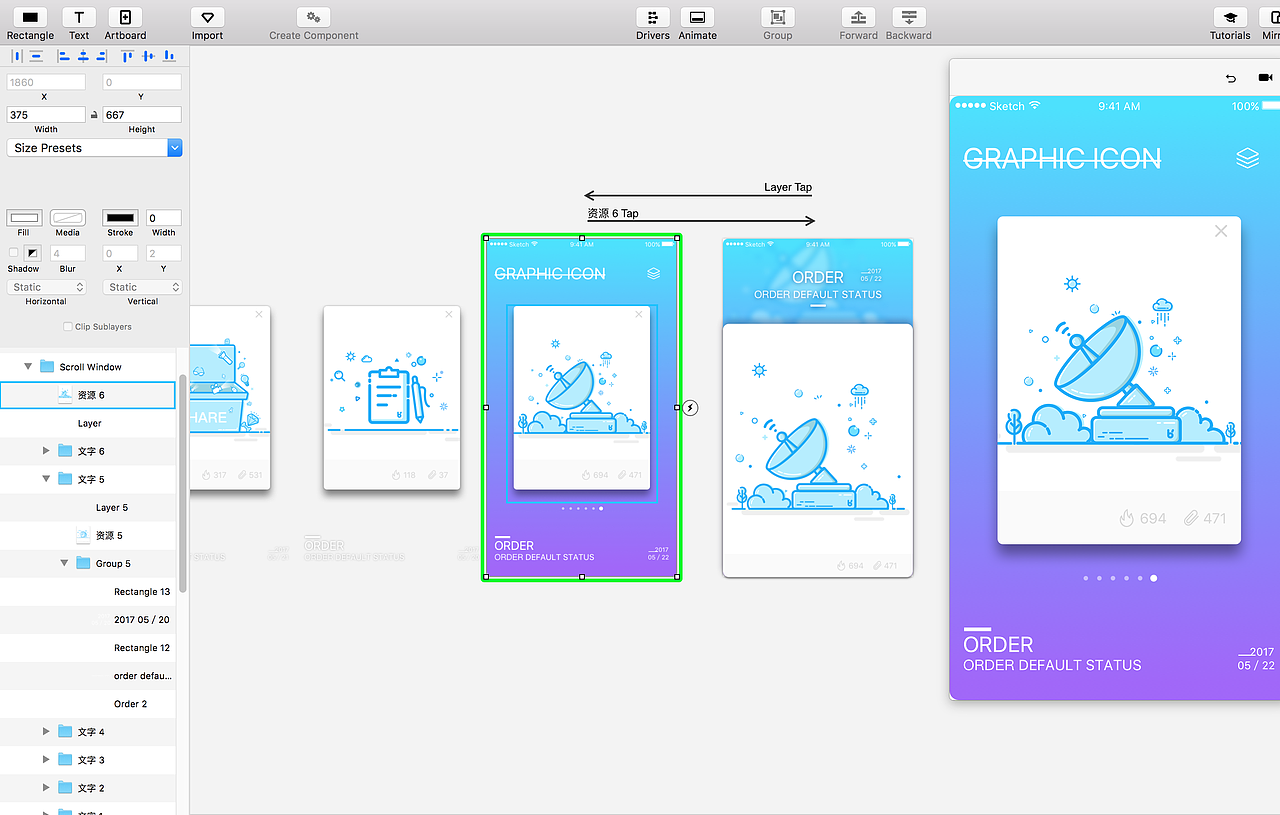Open Import from Sketch
Image resolution: width=1280 pixels, height=815 pixels.
click(207, 18)
